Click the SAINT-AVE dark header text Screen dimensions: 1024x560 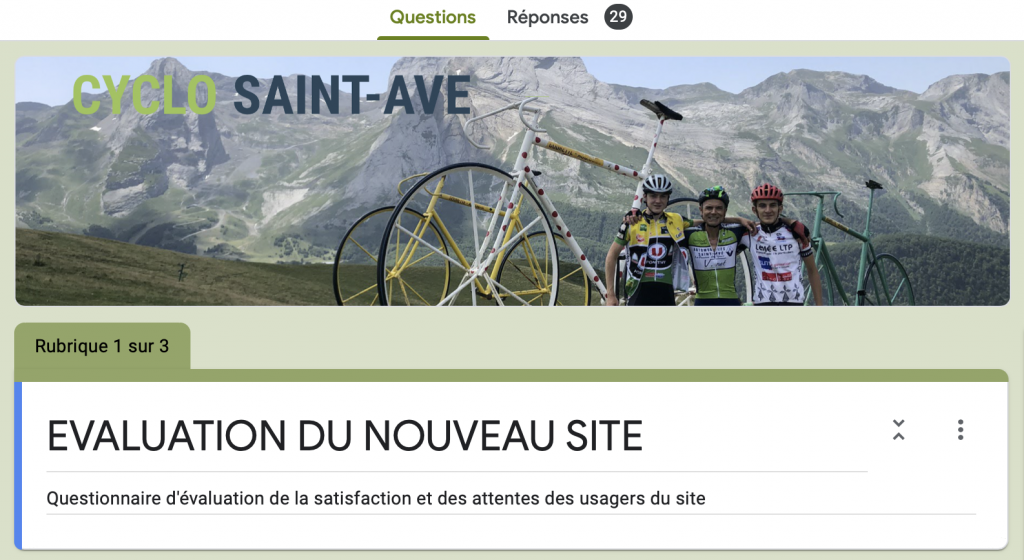(x=352, y=95)
